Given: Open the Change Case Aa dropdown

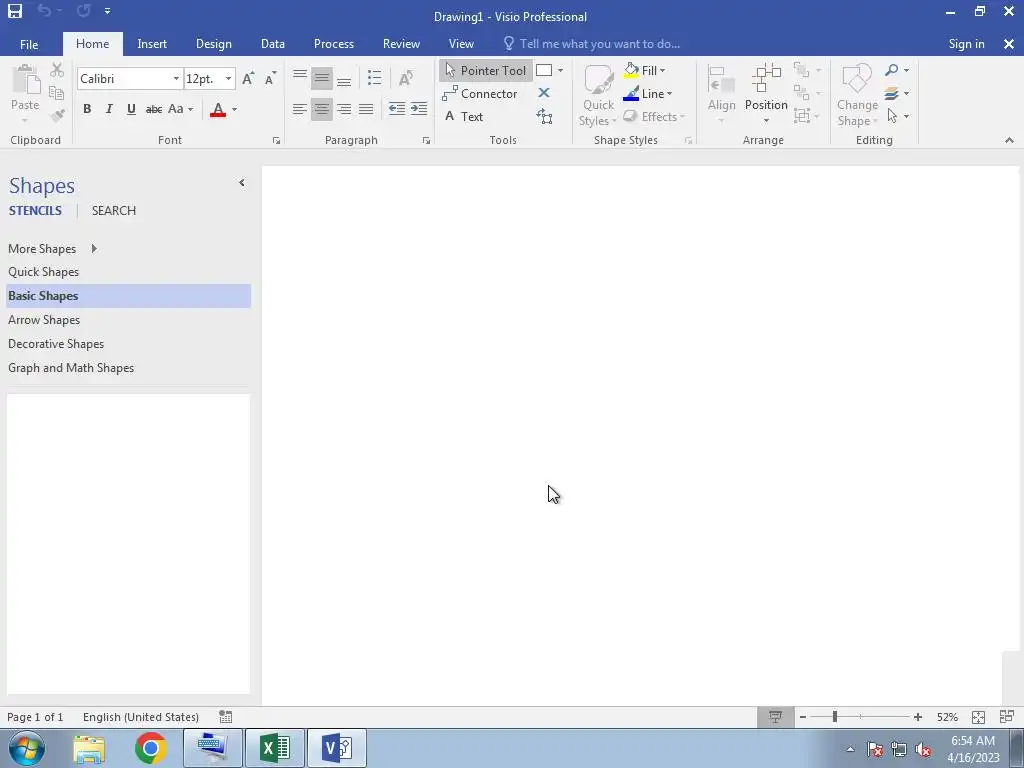Looking at the screenshot, I should click(x=180, y=109).
